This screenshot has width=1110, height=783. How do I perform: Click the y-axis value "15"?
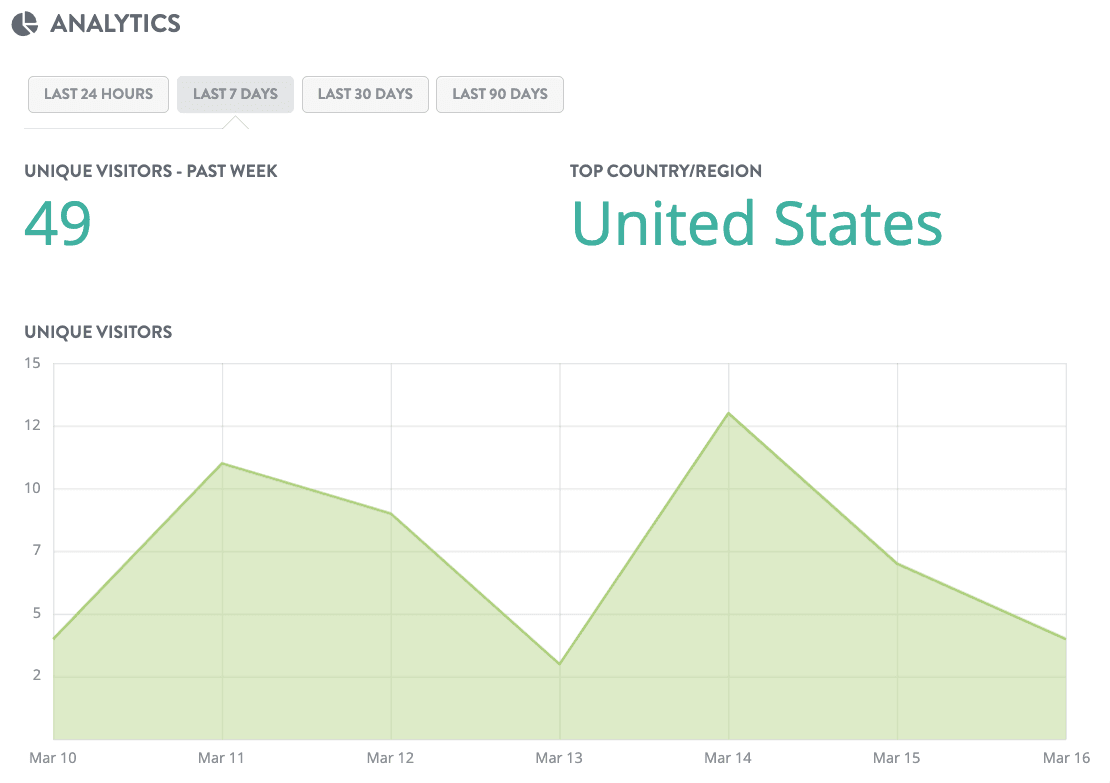point(31,363)
